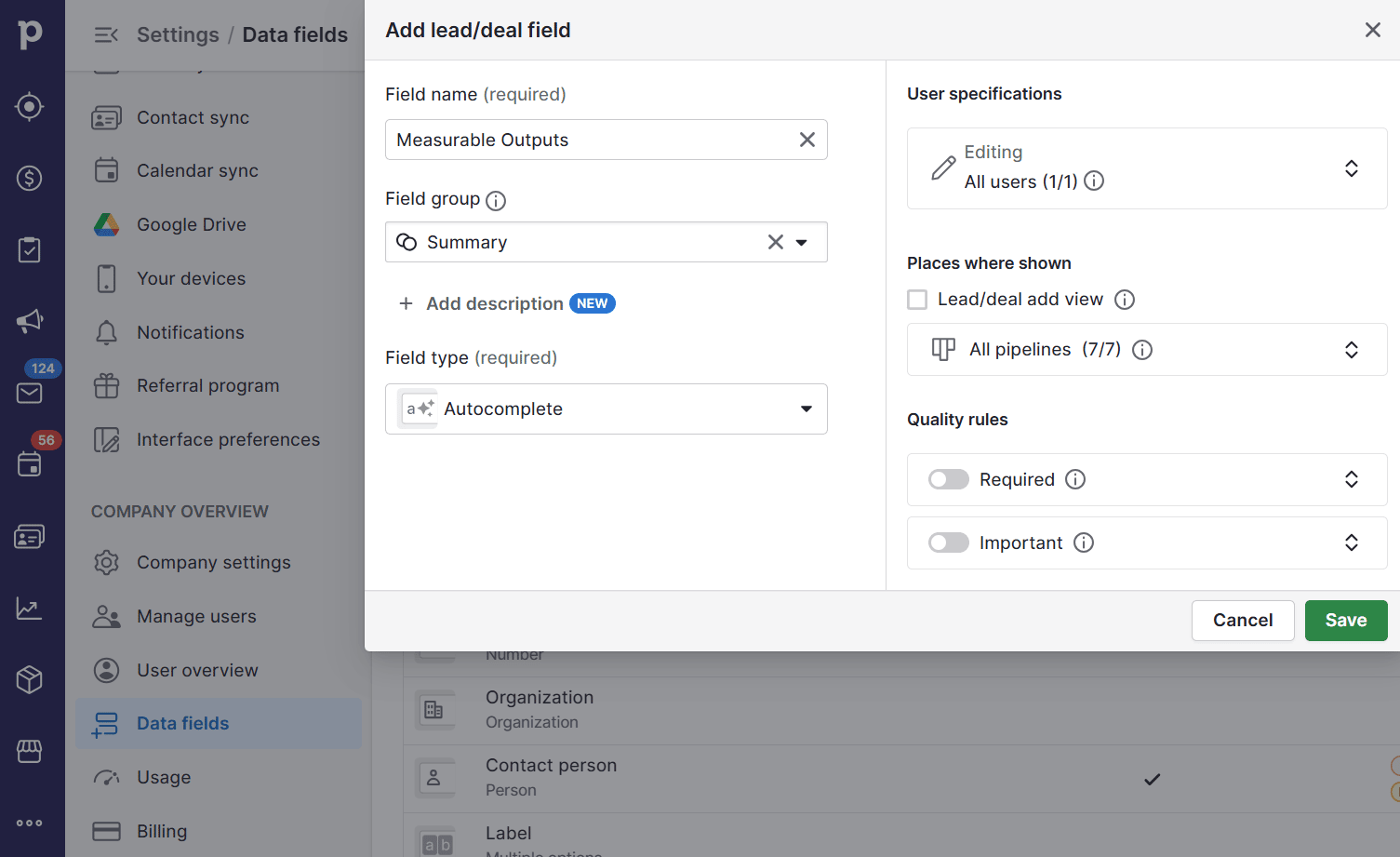Open Campaigns via the megaphone icon
The width and height of the screenshot is (1400, 857).
pyautogui.click(x=30, y=320)
